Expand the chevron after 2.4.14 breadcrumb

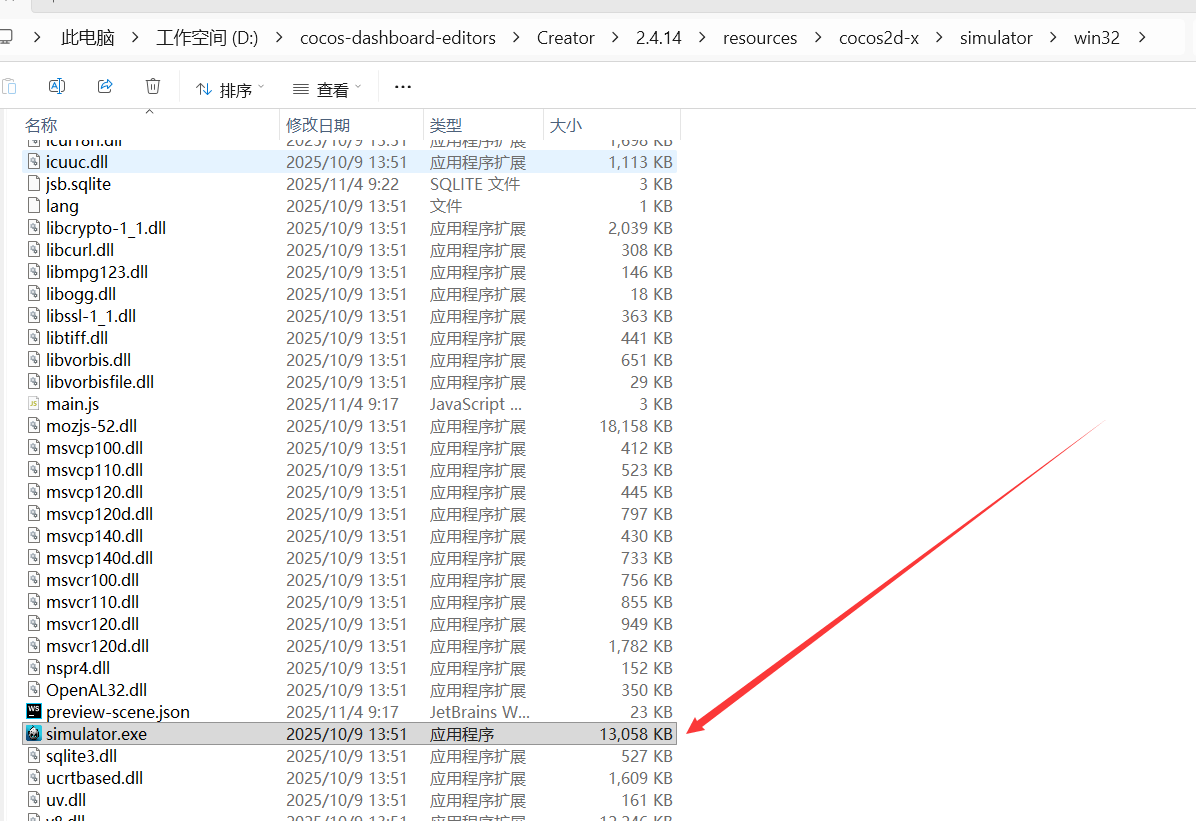point(702,37)
